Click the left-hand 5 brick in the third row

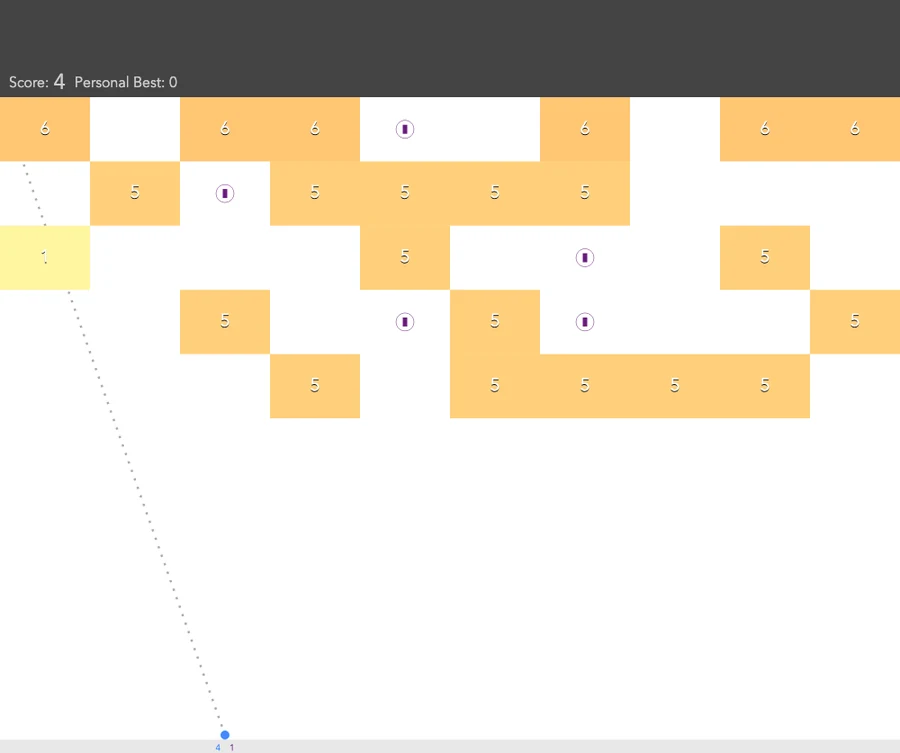[x=405, y=258]
